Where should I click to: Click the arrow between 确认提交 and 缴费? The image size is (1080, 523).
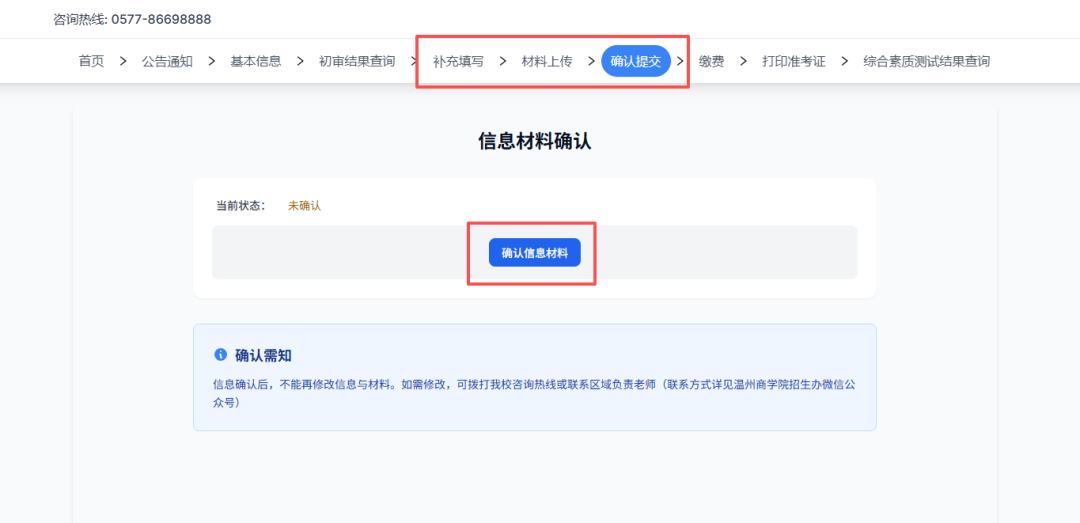tap(680, 61)
